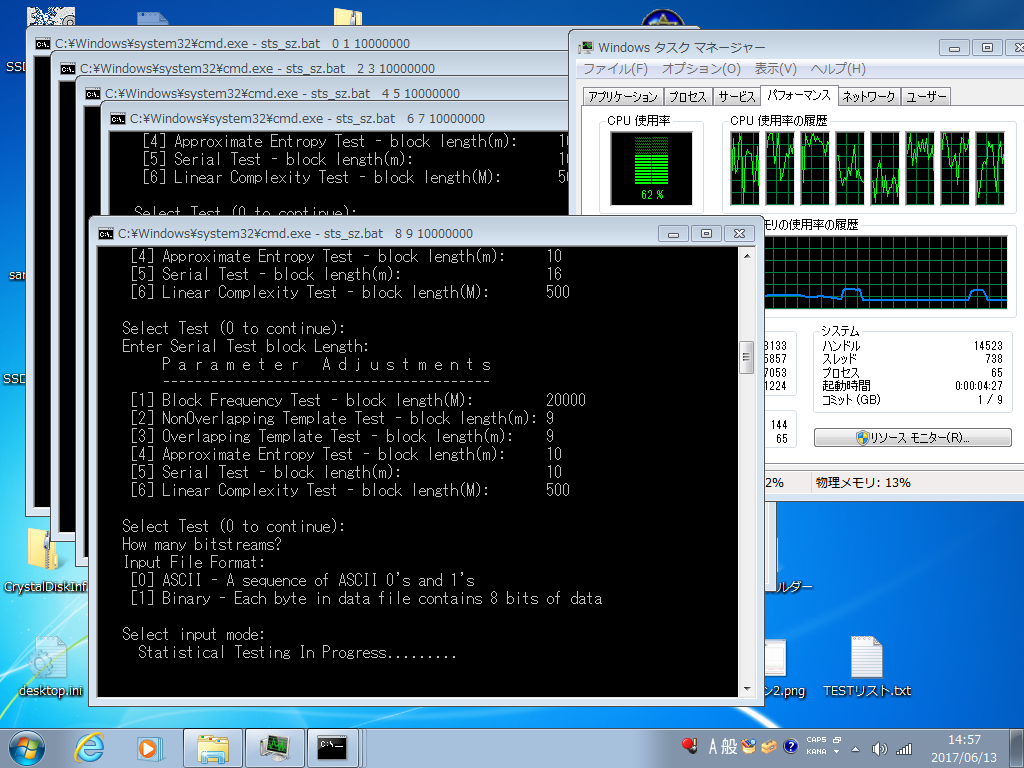The image size is (1024, 768).
Task: Open Internet Explorer from the taskbar
Action: click(x=91, y=747)
